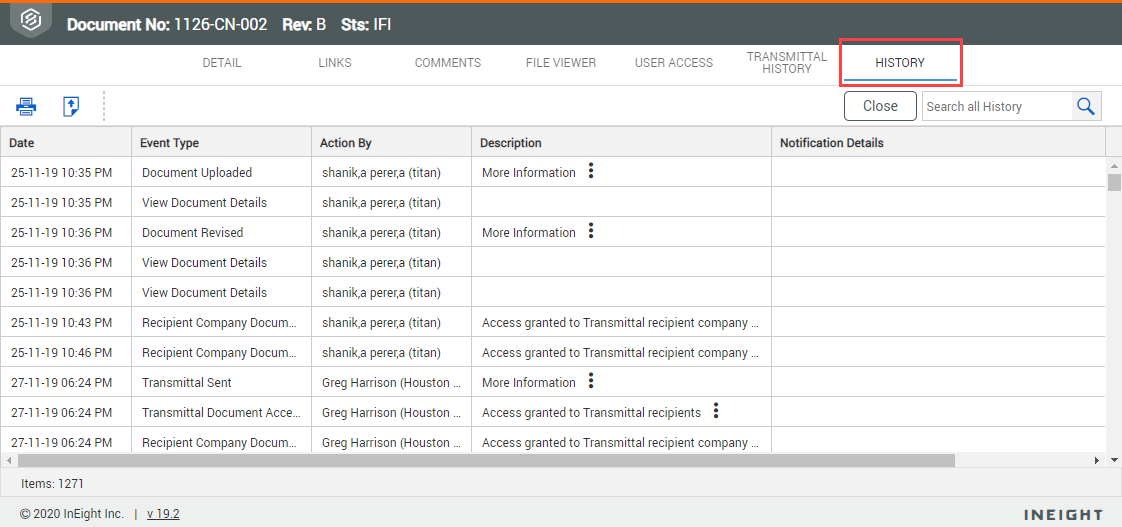The height and width of the screenshot is (527, 1122).
Task: Open the COMMENTS tab
Action: coord(448,63)
